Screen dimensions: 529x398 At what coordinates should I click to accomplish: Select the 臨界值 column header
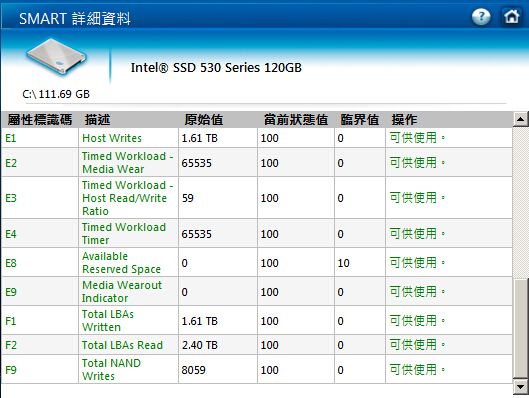[360, 119]
